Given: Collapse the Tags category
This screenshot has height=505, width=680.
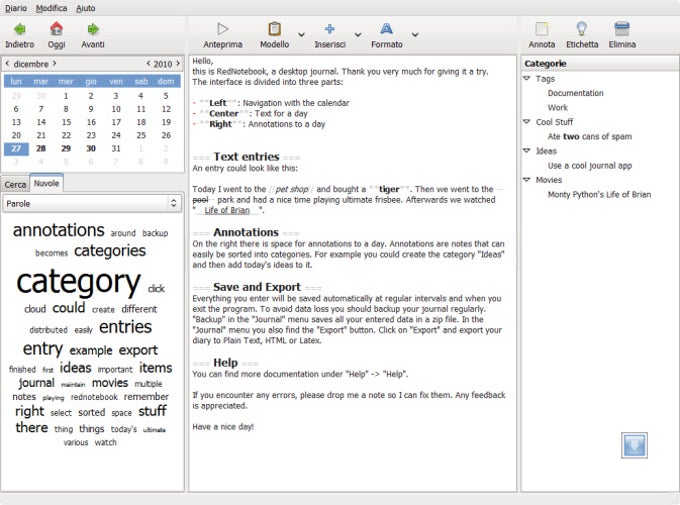Looking at the screenshot, I should pyautogui.click(x=527, y=79).
